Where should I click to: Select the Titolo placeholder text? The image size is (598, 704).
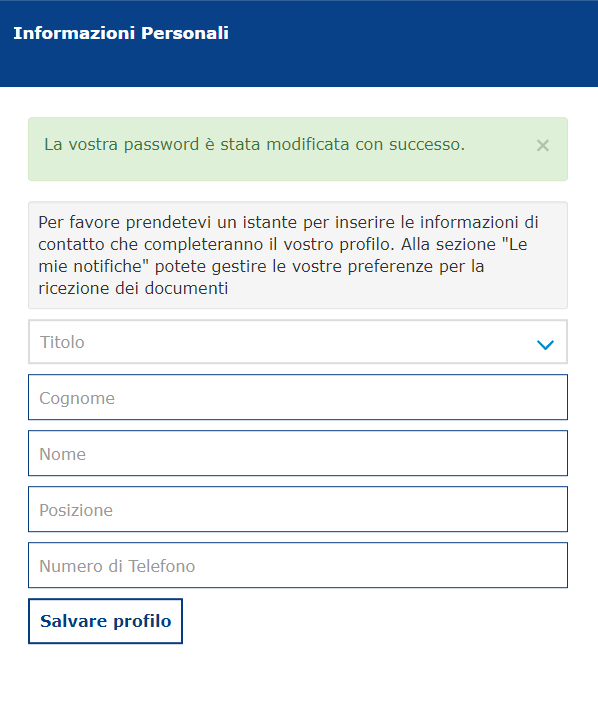point(62,342)
